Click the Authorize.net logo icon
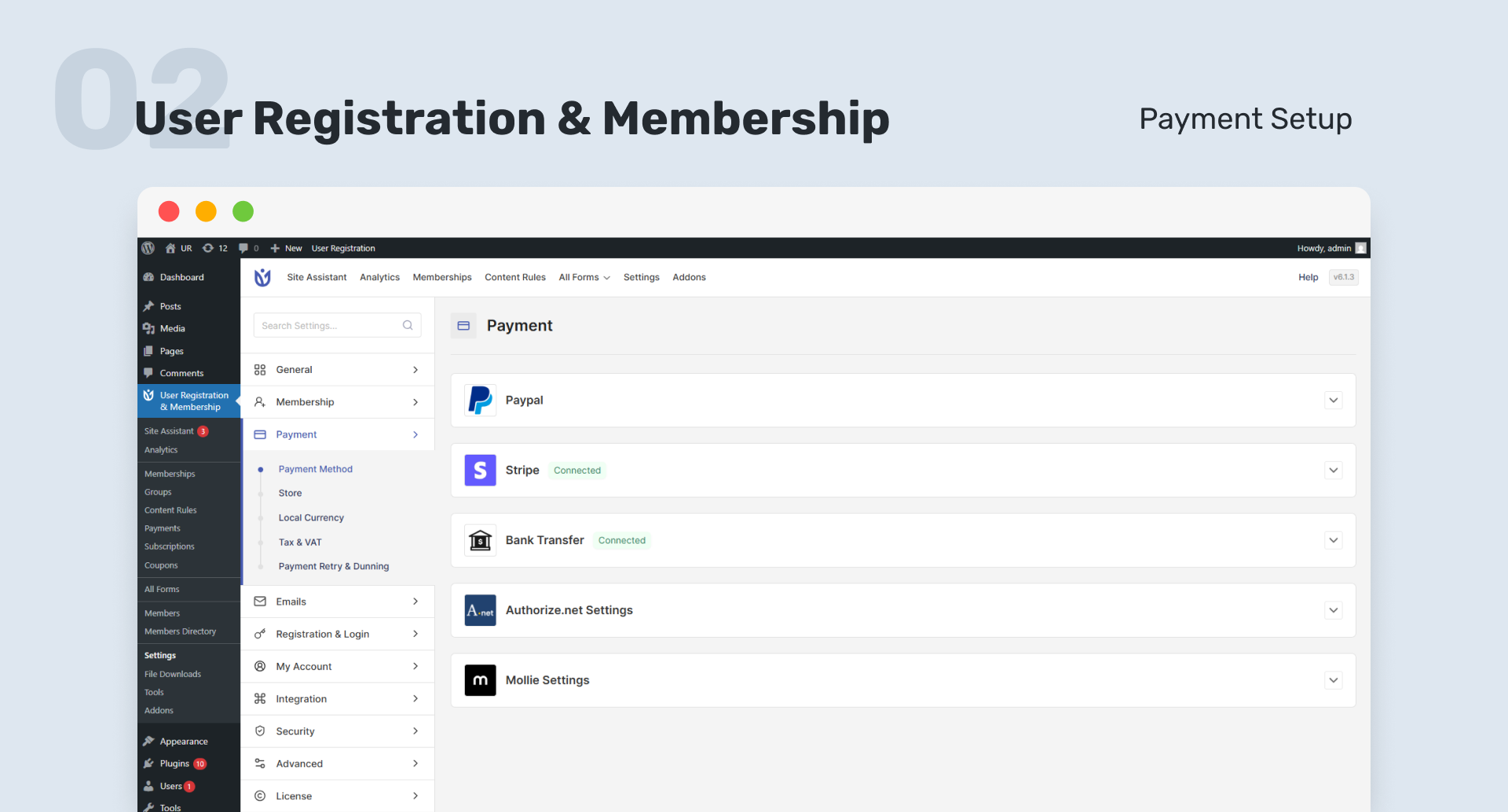Viewport: 1508px width, 812px height. tap(480, 610)
